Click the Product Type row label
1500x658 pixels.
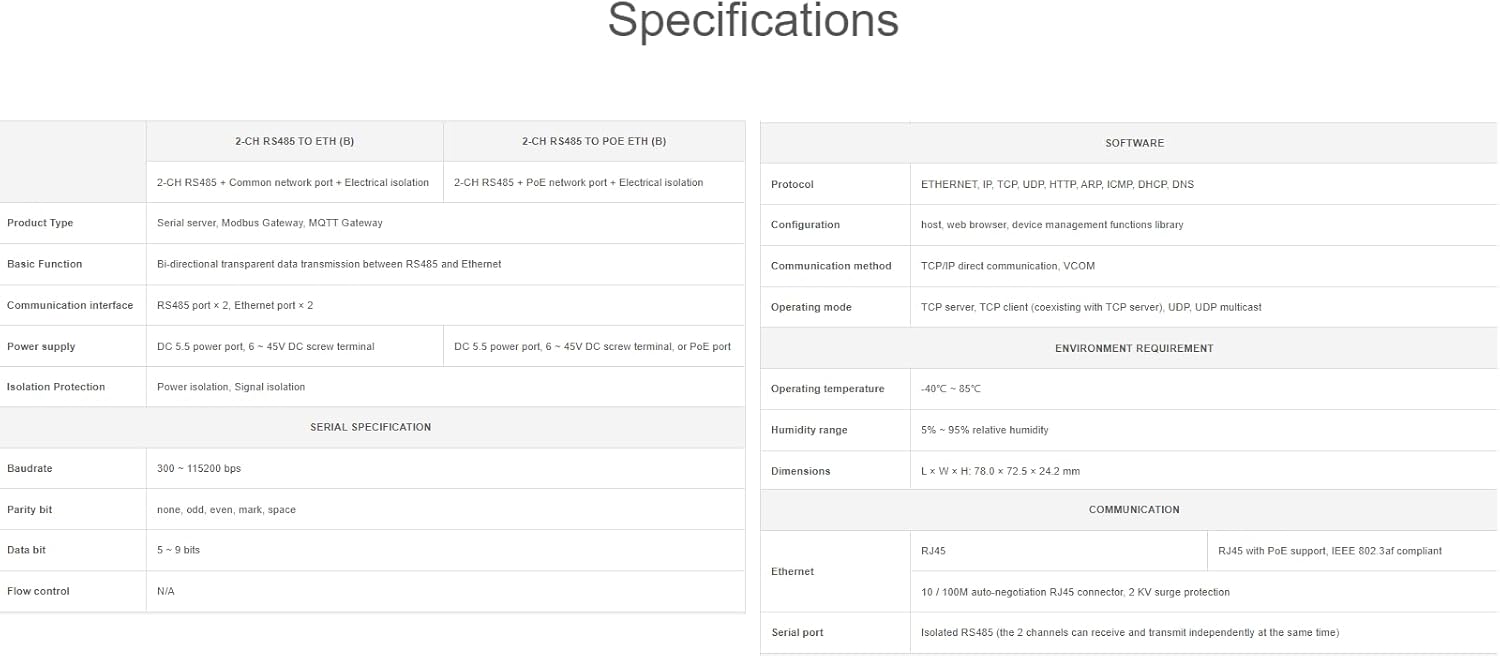(x=40, y=223)
